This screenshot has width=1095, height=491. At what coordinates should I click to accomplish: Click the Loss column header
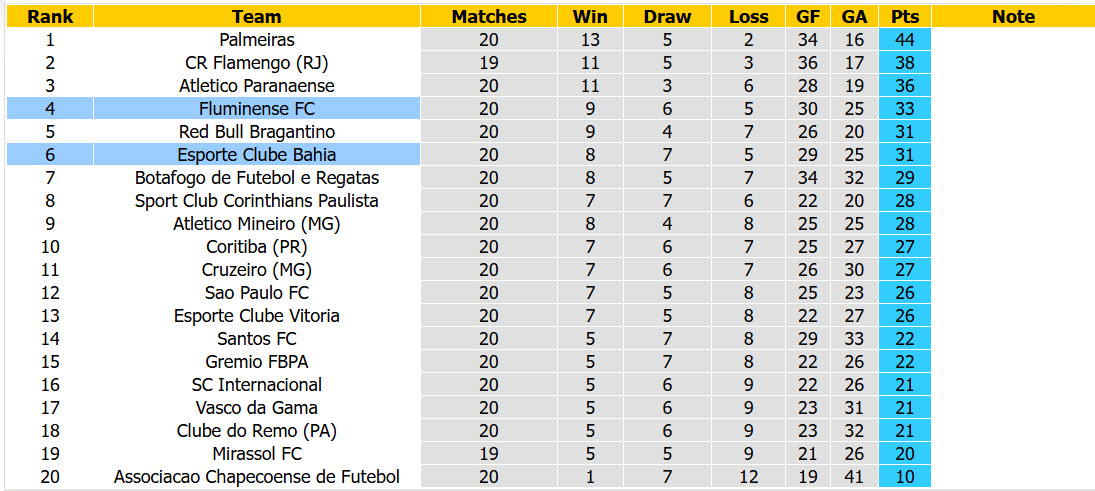coord(749,17)
